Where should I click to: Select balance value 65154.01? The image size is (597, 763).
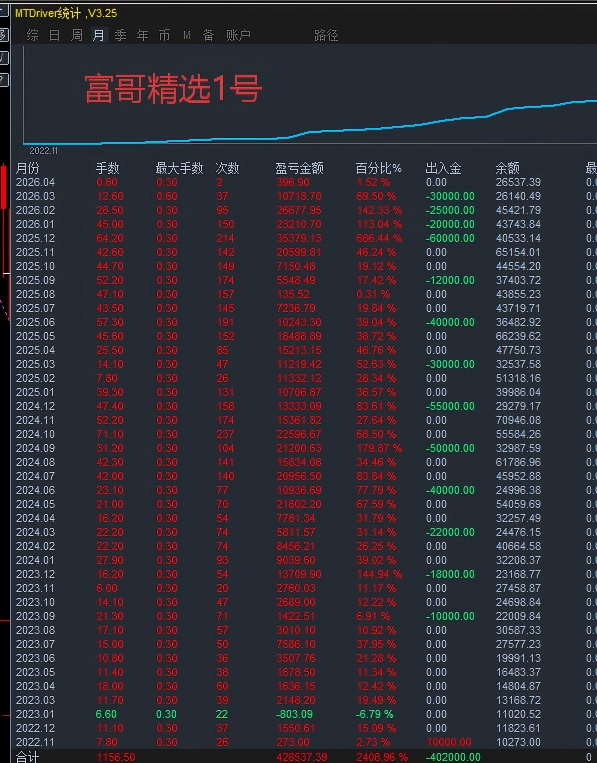click(518, 252)
